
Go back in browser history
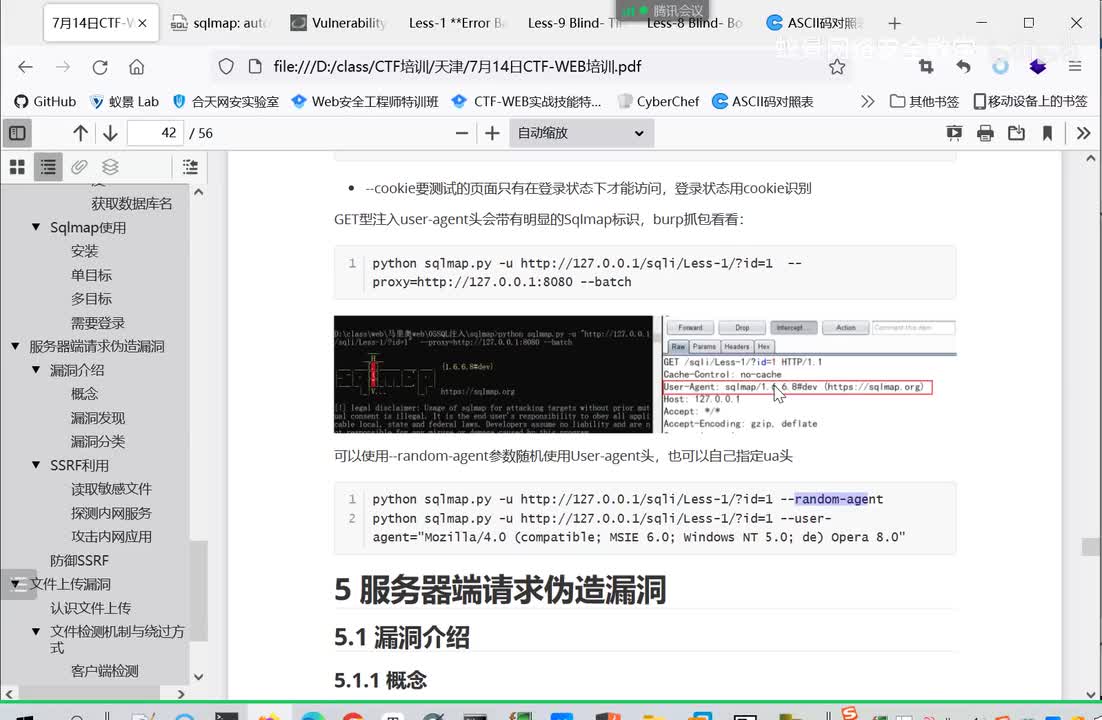tap(25, 67)
